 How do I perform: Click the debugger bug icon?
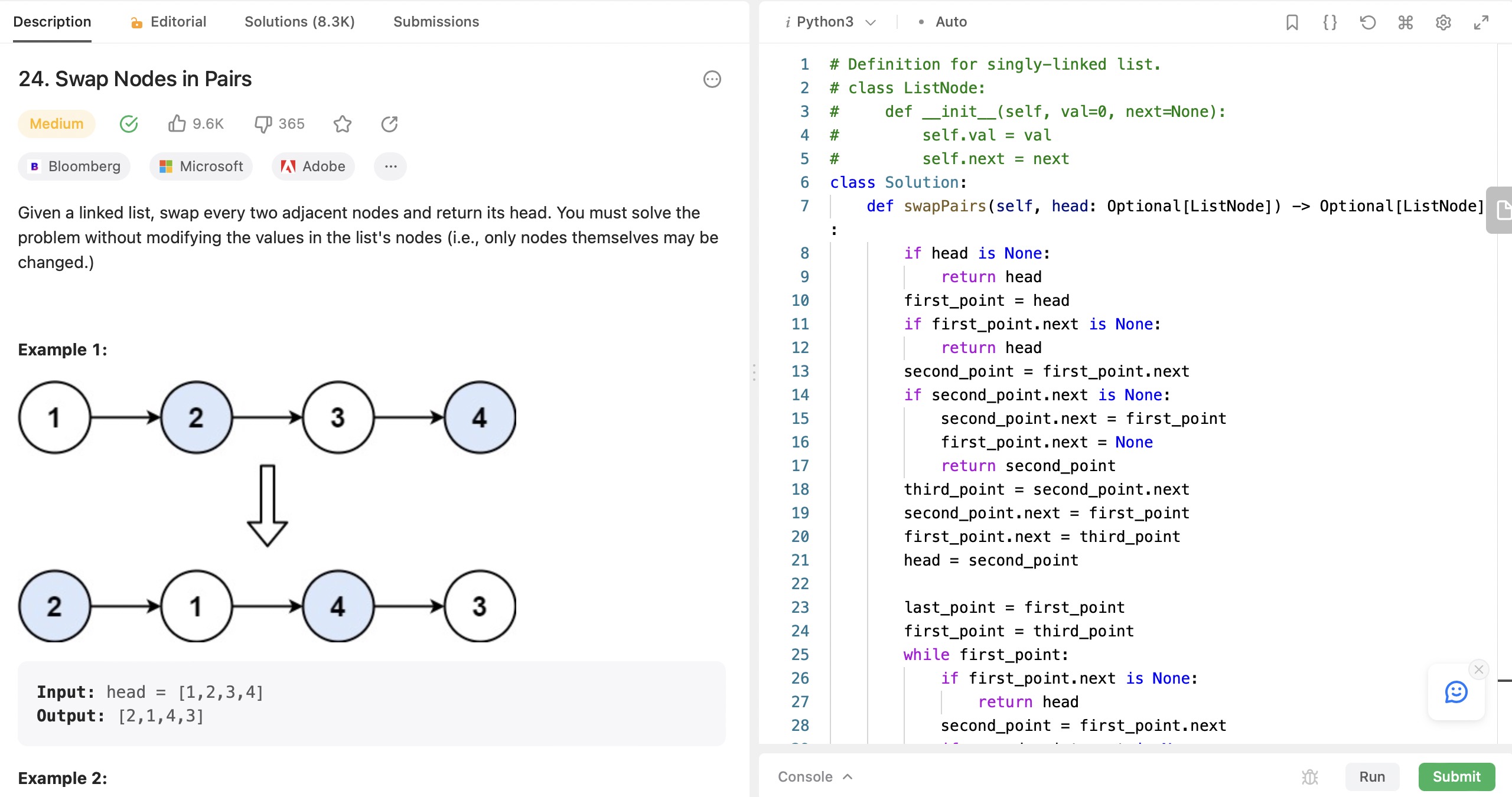coord(1309,777)
